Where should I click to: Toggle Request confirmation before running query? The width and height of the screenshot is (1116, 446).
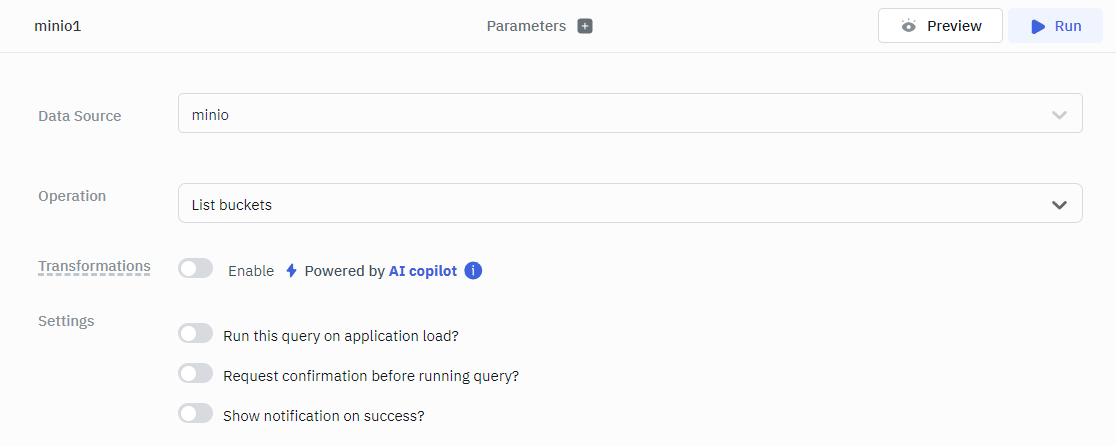coord(196,374)
